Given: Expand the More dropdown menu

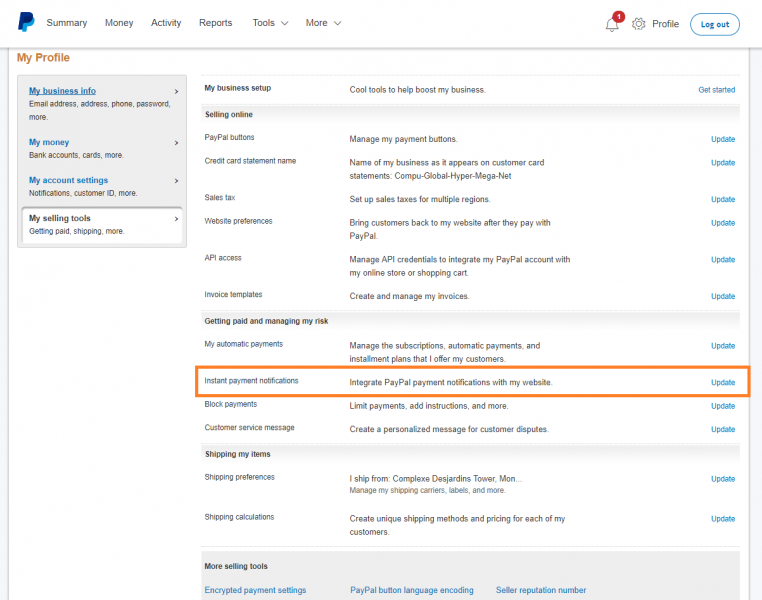Looking at the screenshot, I should 323,23.
